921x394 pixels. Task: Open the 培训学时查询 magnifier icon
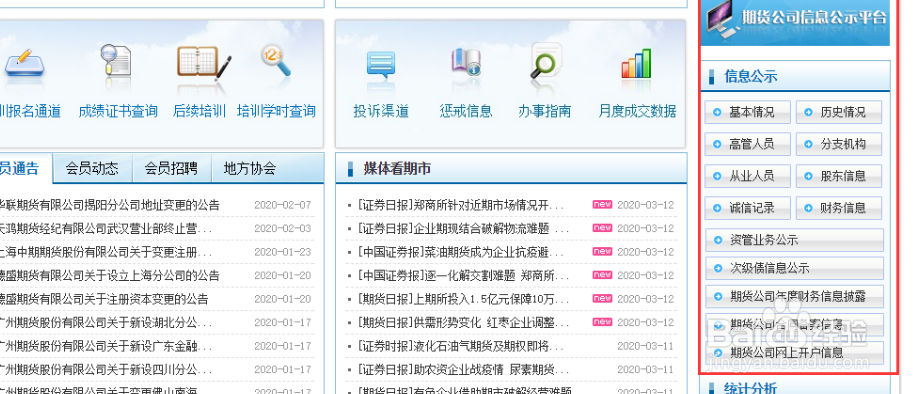tap(276, 60)
